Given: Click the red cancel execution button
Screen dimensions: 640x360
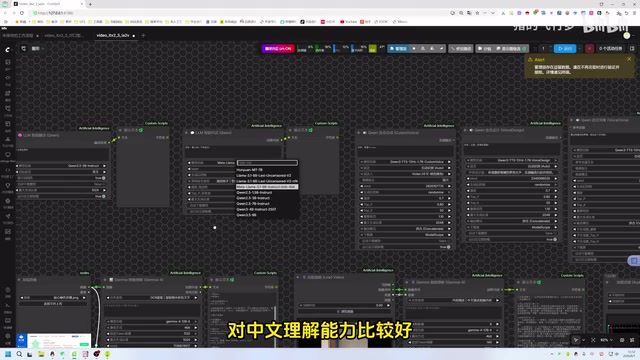Looking at the screenshot, I should pos(589,49).
